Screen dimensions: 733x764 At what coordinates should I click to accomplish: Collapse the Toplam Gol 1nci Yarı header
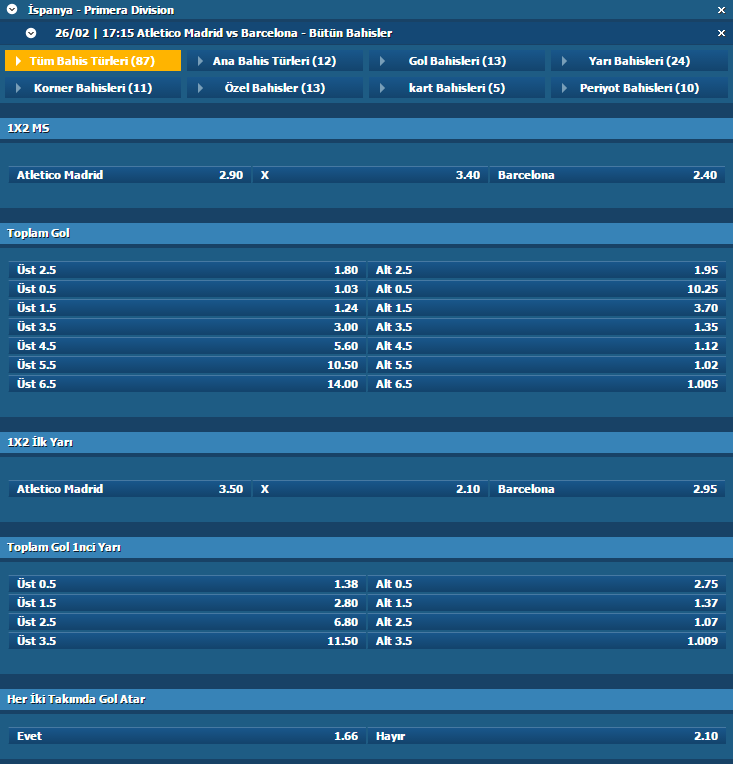click(x=366, y=547)
